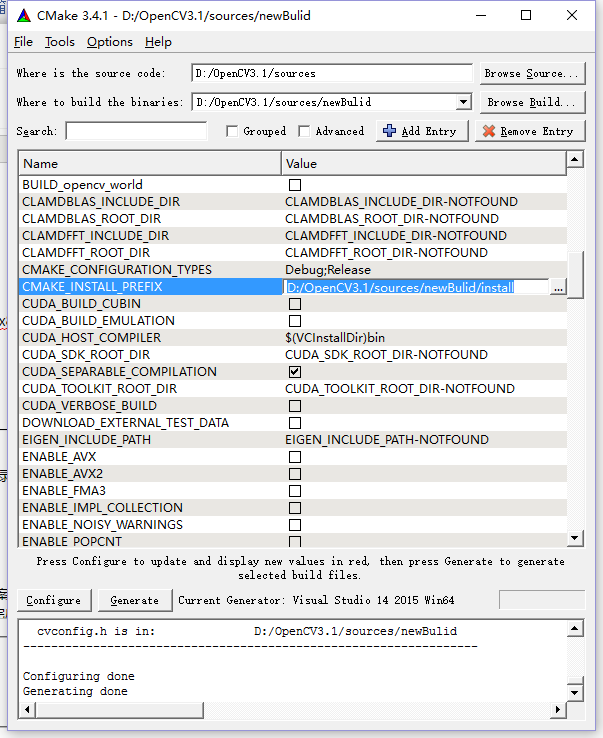The image size is (603, 738).
Task: Click the CMAKE_INSTALL_PREFIX value field
Action: [x=416, y=287]
